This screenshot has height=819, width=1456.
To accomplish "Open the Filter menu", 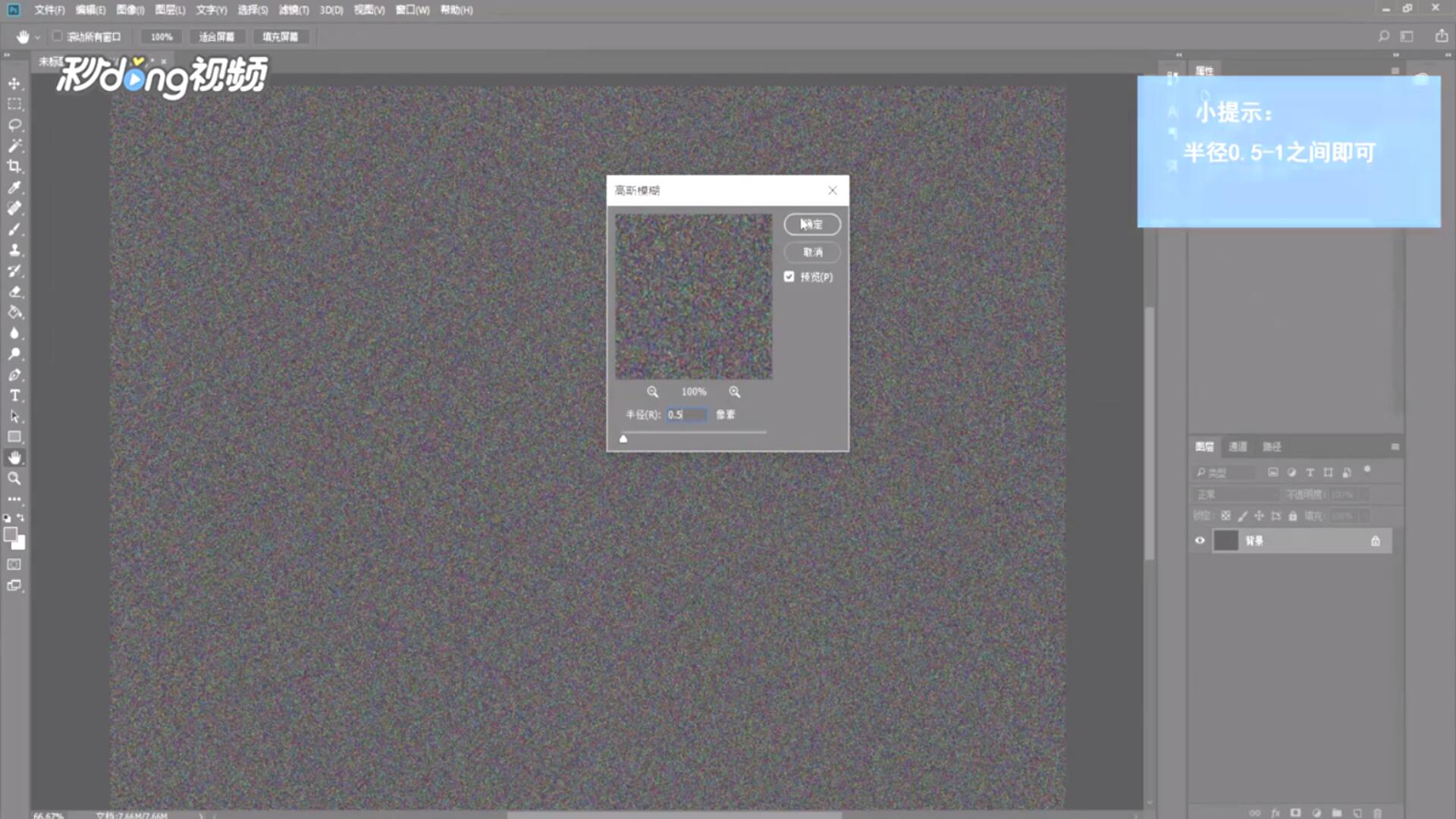I will [293, 10].
